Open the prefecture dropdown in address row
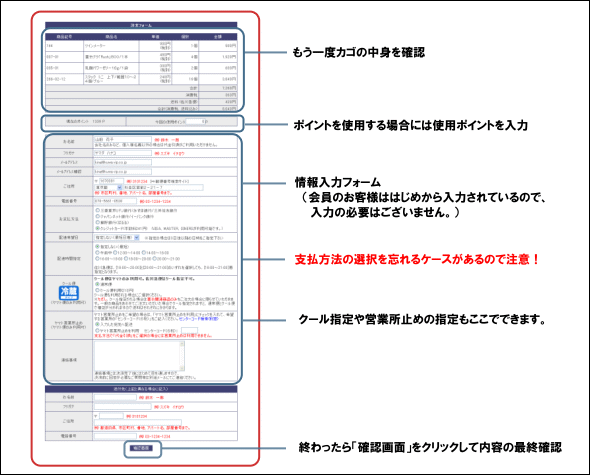Viewport: 590px width, 475px height. pyautogui.click(x=108, y=187)
